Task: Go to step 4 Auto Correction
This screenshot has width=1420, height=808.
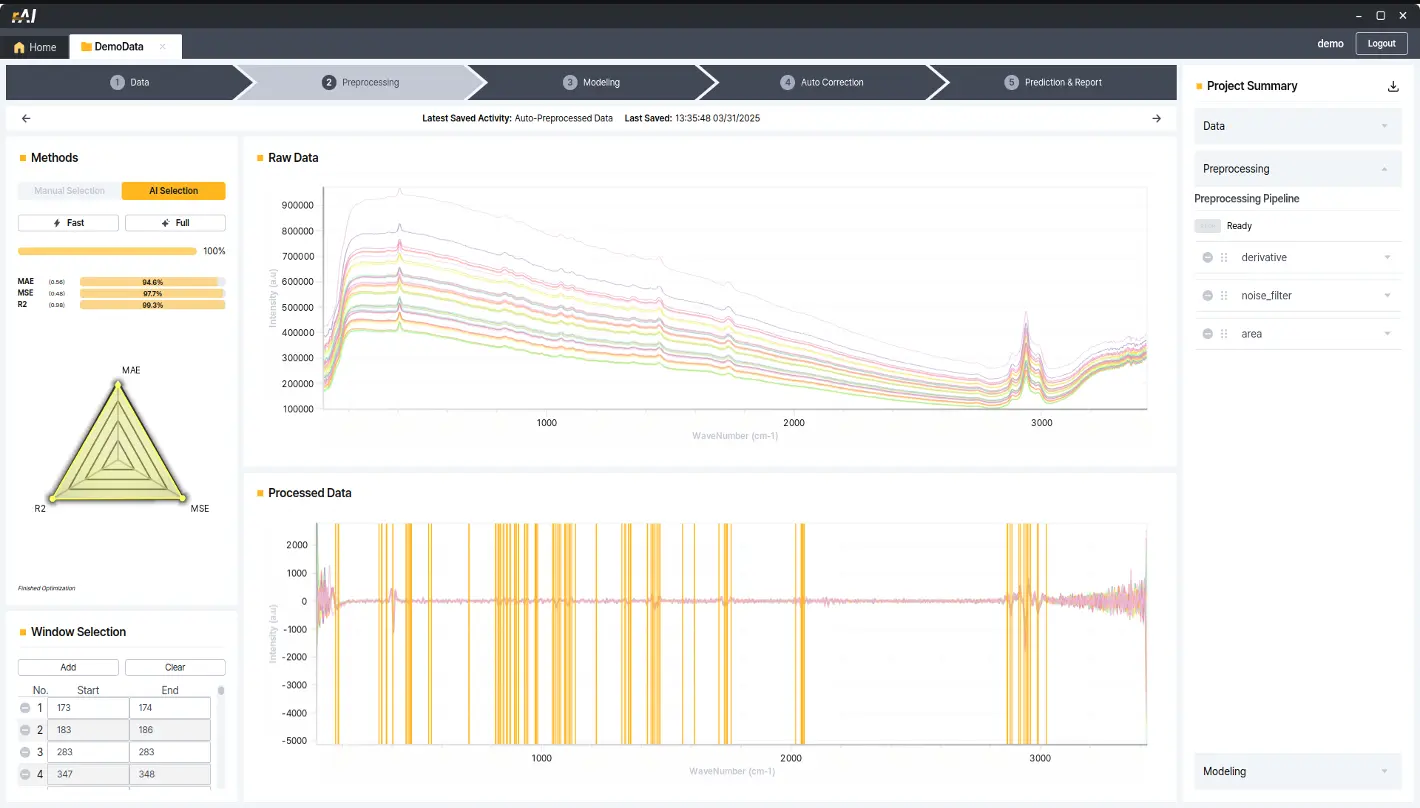Action: pos(822,82)
